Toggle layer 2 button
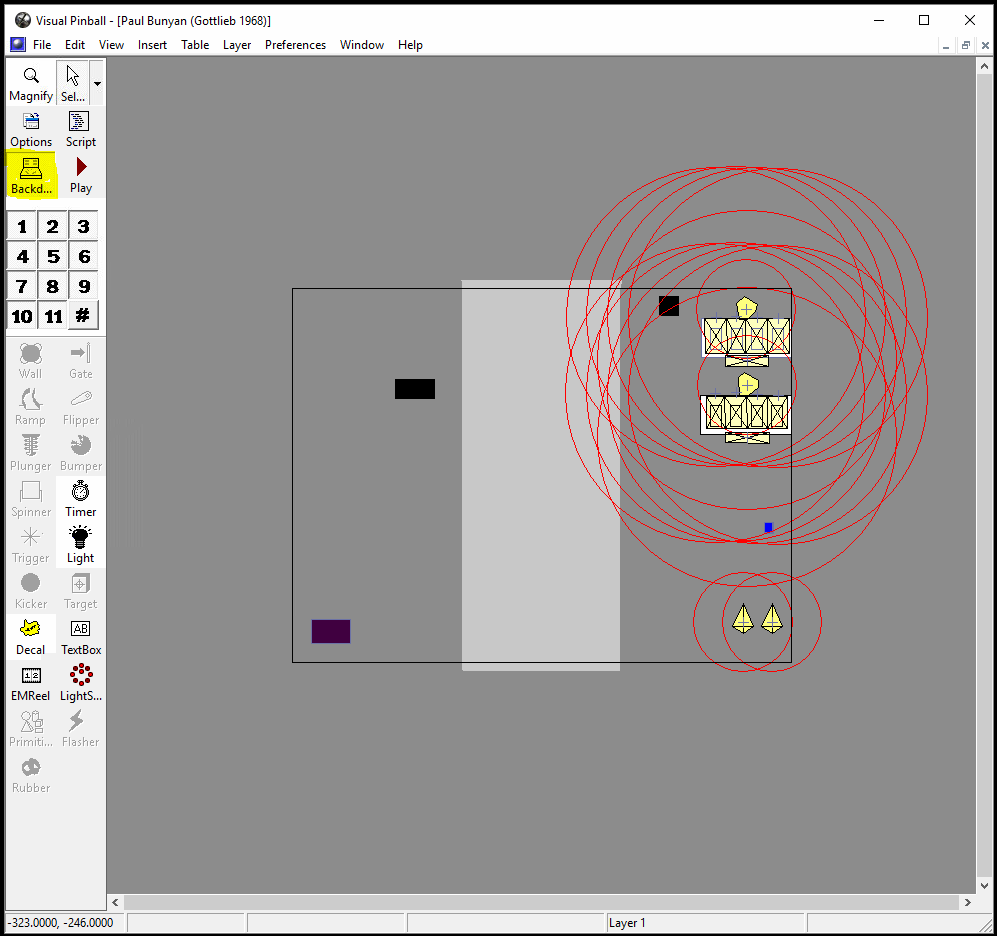Image resolution: width=997 pixels, height=936 pixels. (x=53, y=226)
